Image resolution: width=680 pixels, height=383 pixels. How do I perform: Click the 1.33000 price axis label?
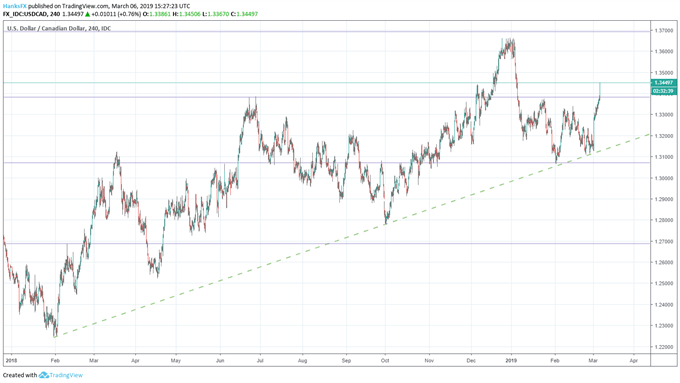click(664, 115)
